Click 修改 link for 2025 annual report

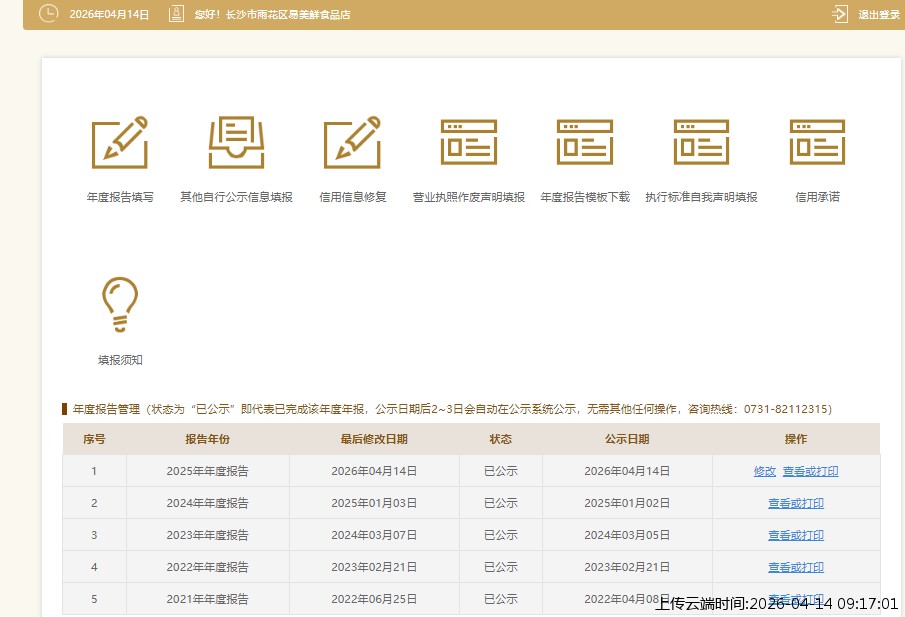click(764, 471)
